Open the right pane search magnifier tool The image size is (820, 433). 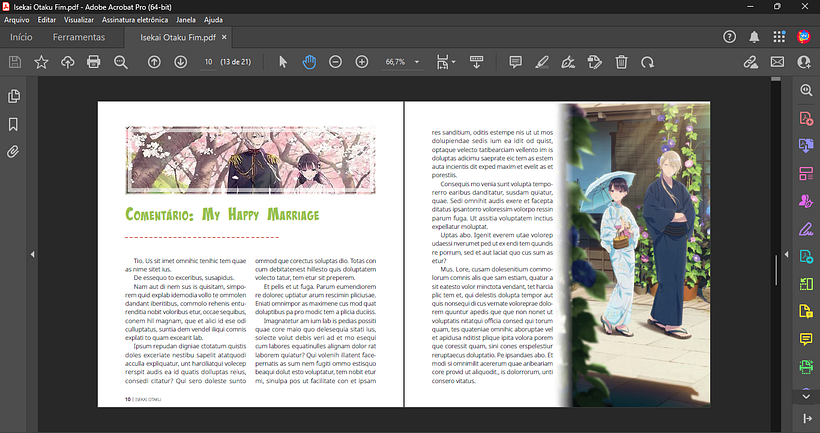pos(806,90)
